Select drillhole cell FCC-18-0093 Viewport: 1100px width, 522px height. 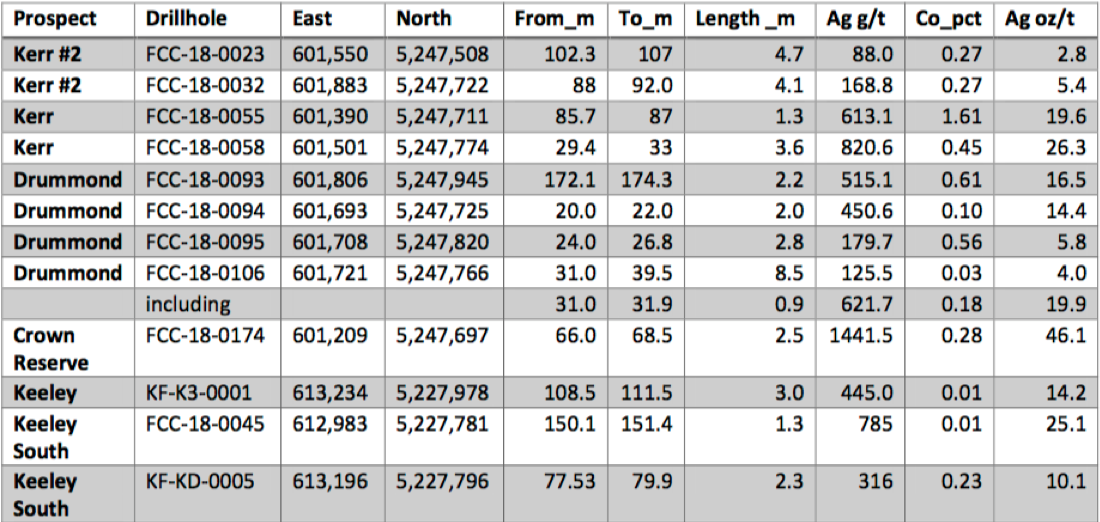pyautogui.click(x=205, y=180)
